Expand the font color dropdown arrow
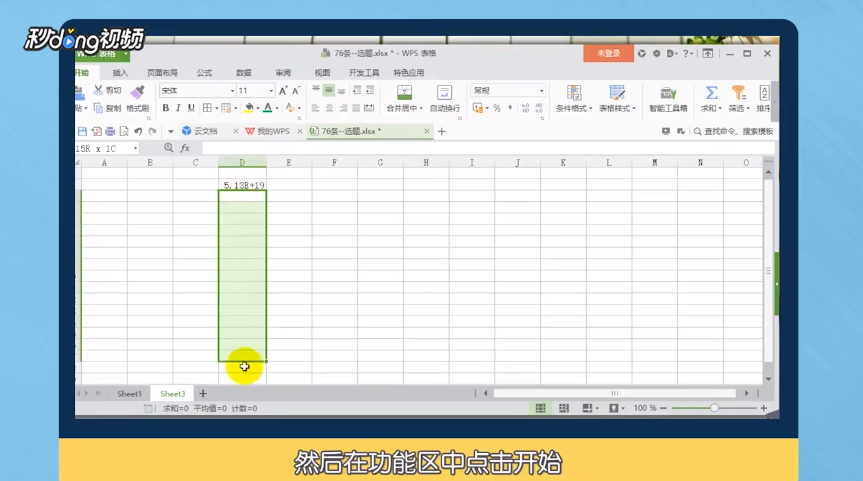Screen dimensions: 863x481 [x=277, y=108]
